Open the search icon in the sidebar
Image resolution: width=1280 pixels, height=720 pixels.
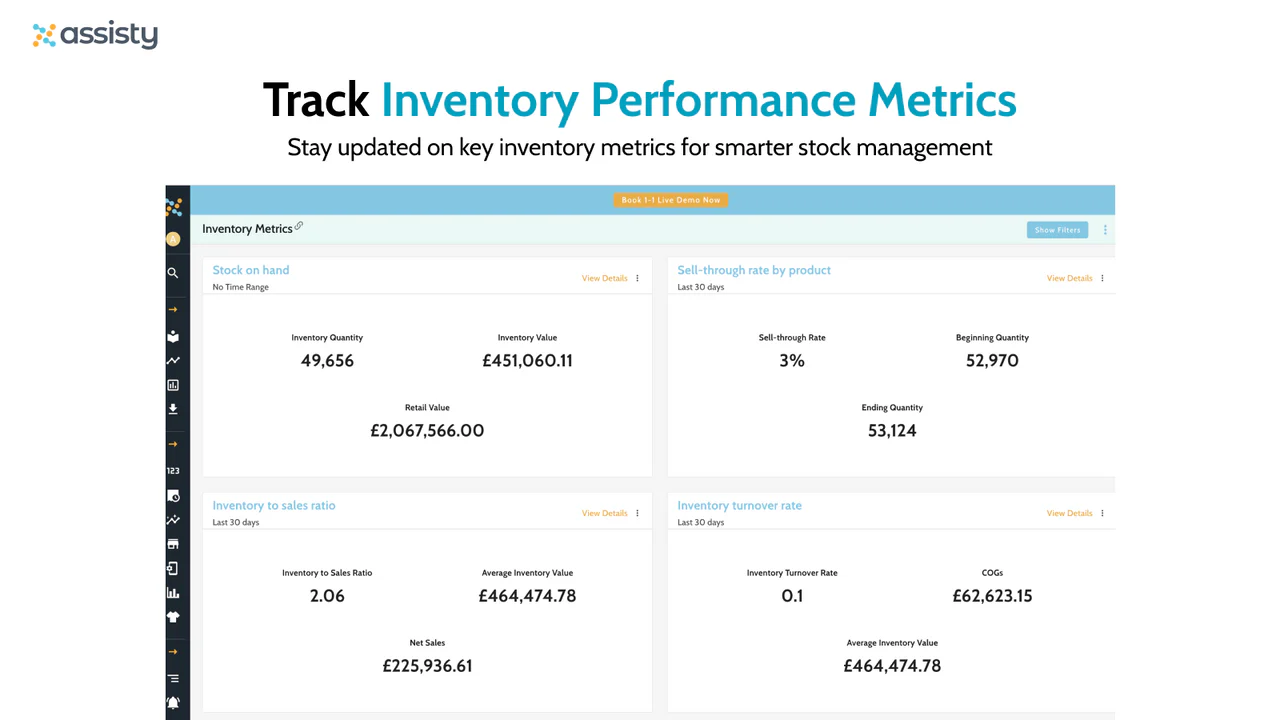(x=173, y=273)
